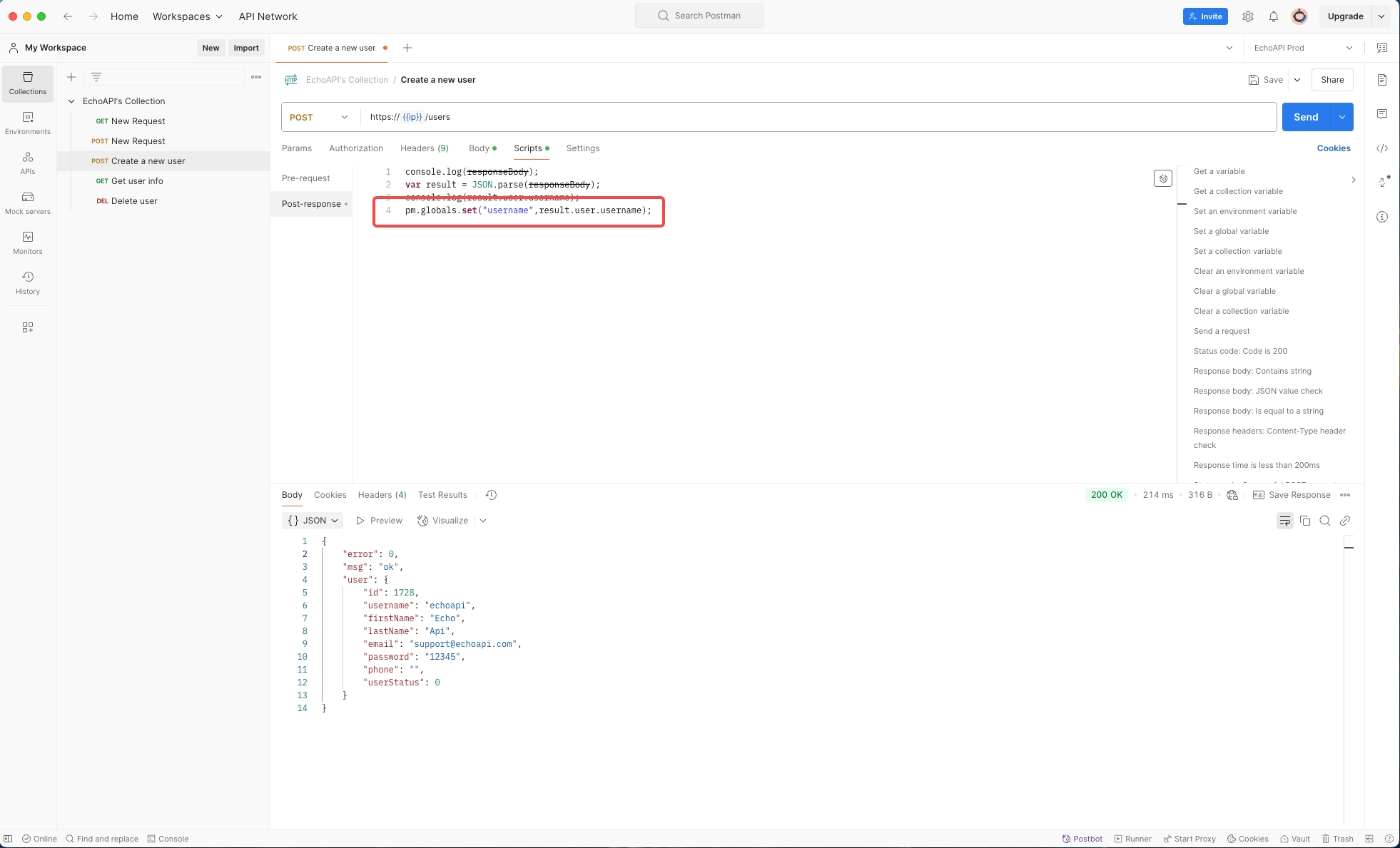The width and height of the screenshot is (1400, 848).
Task: Open the Console in status bar
Action: pyautogui.click(x=168, y=839)
